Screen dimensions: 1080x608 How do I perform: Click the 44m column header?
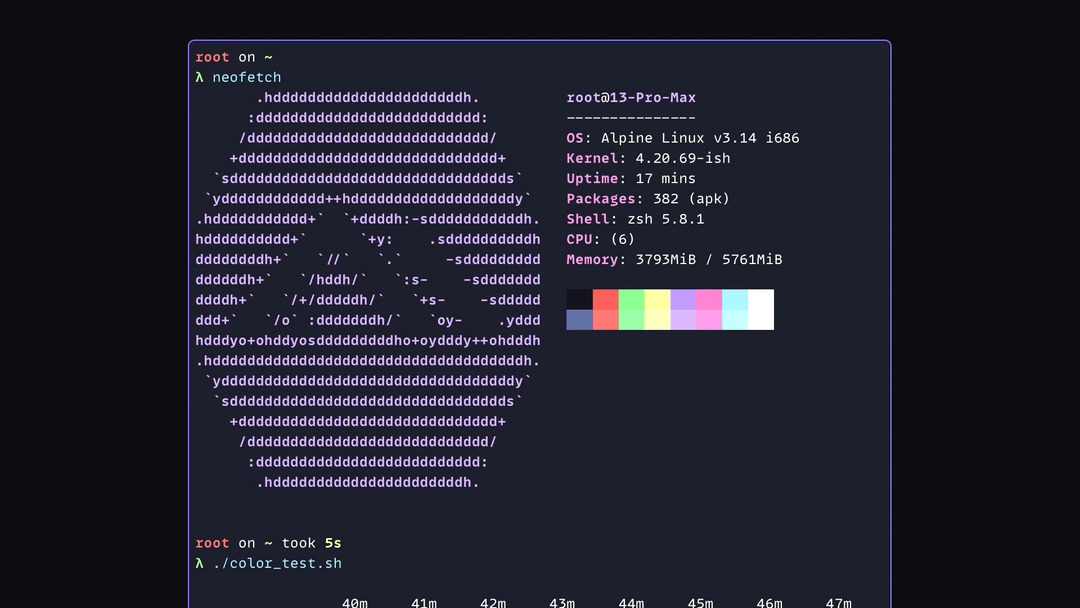[631, 603]
